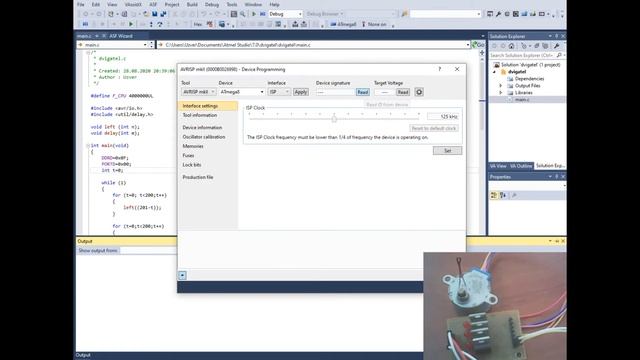The width and height of the screenshot is (640, 360).
Task: Open the Tools menu
Action: [232, 4]
